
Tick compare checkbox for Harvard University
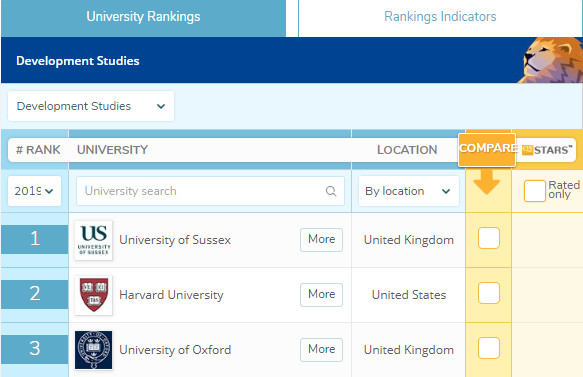point(489,293)
